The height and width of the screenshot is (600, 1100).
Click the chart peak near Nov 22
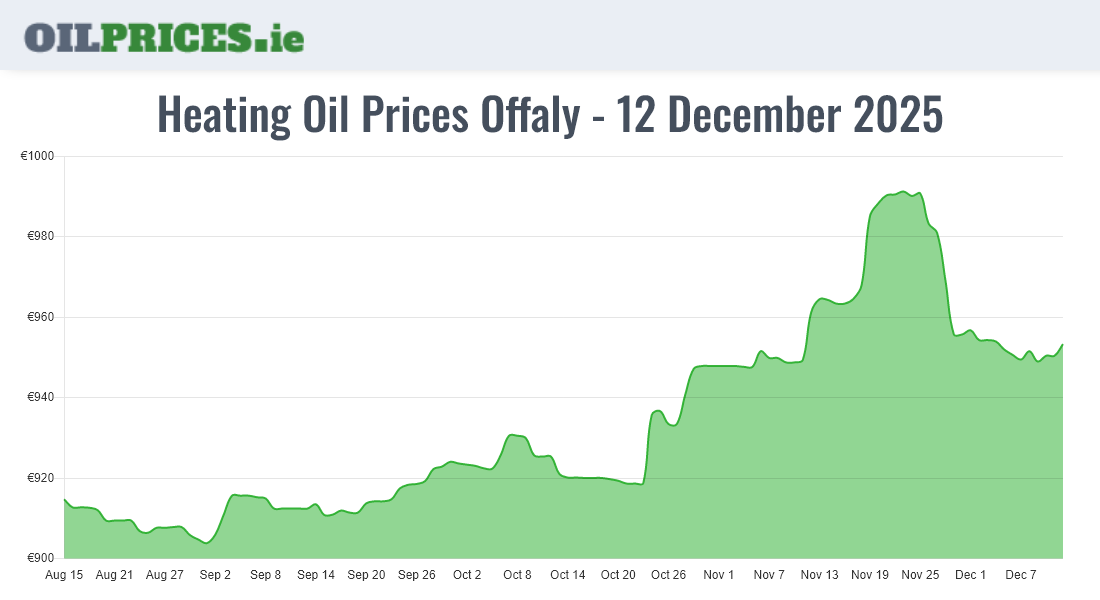tap(902, 191)
